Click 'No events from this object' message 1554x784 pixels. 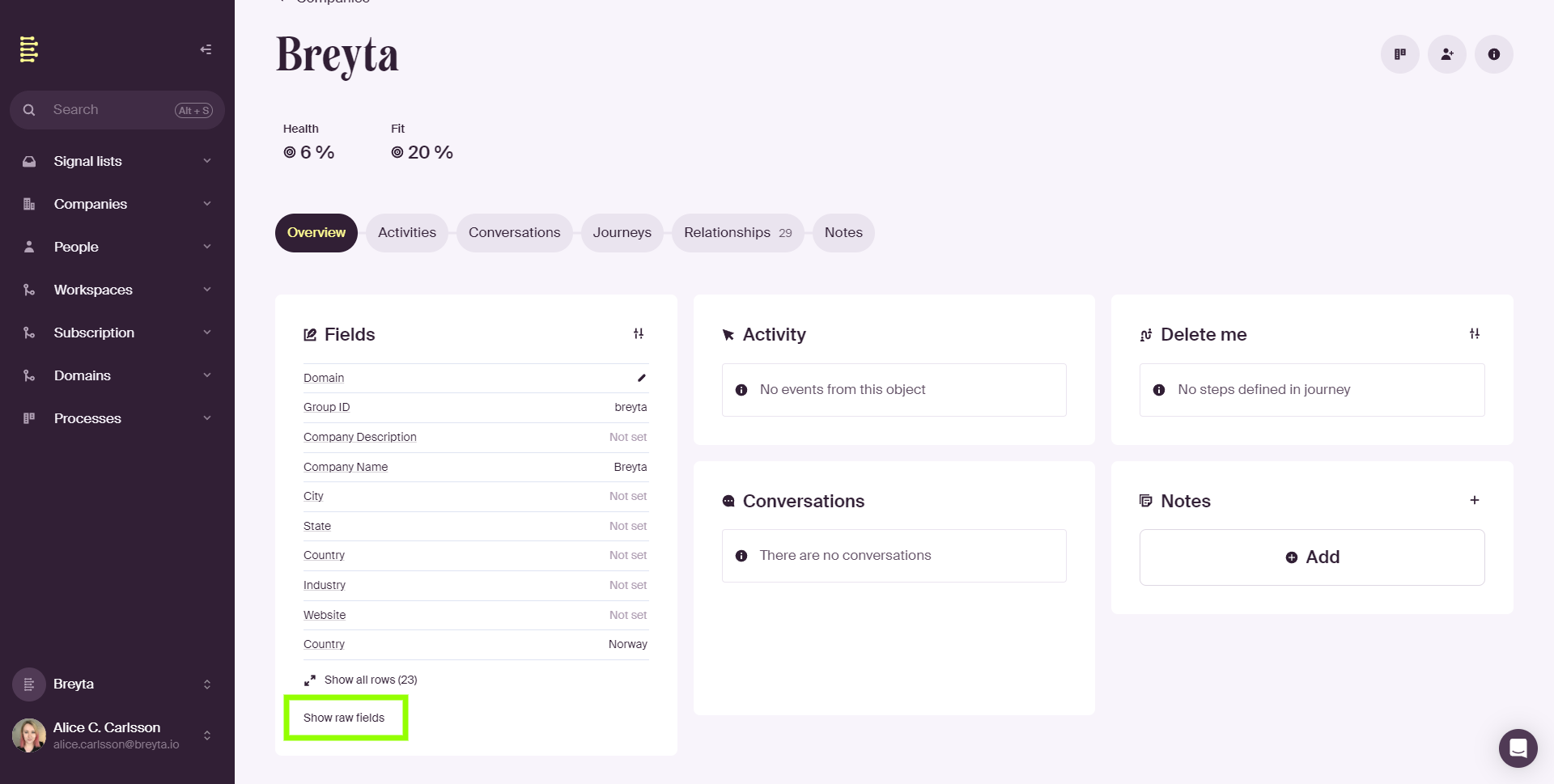coord(843,390)
